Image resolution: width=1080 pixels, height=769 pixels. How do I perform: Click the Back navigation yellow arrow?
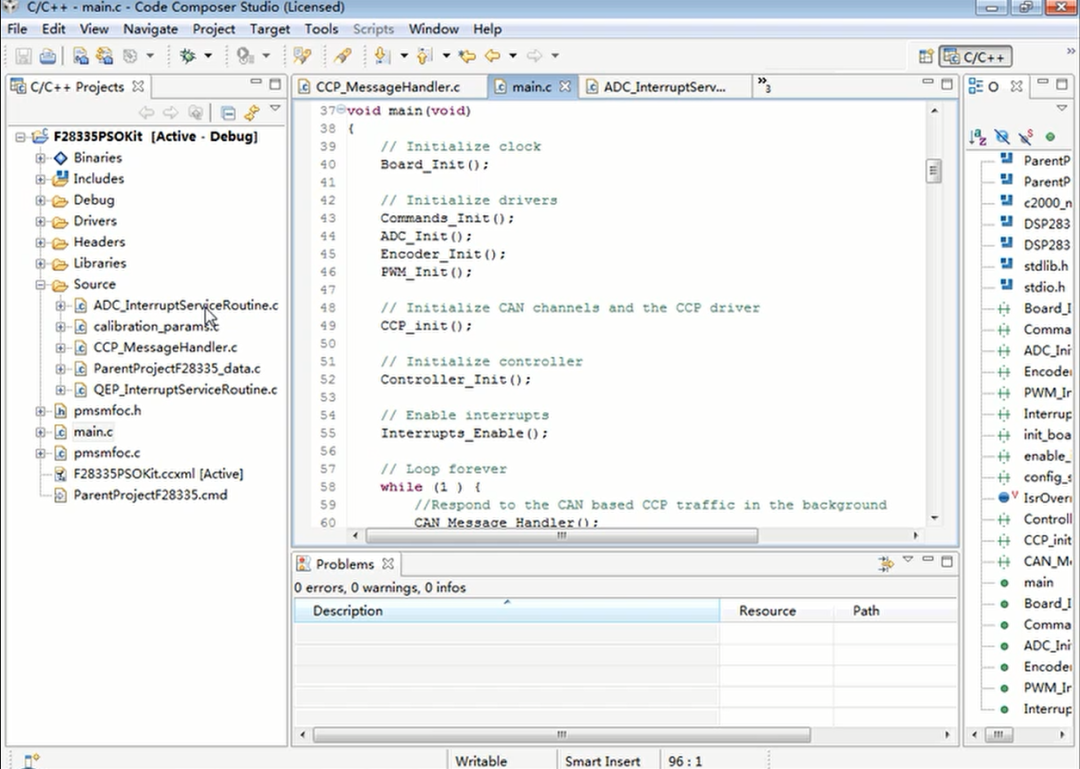492,56
